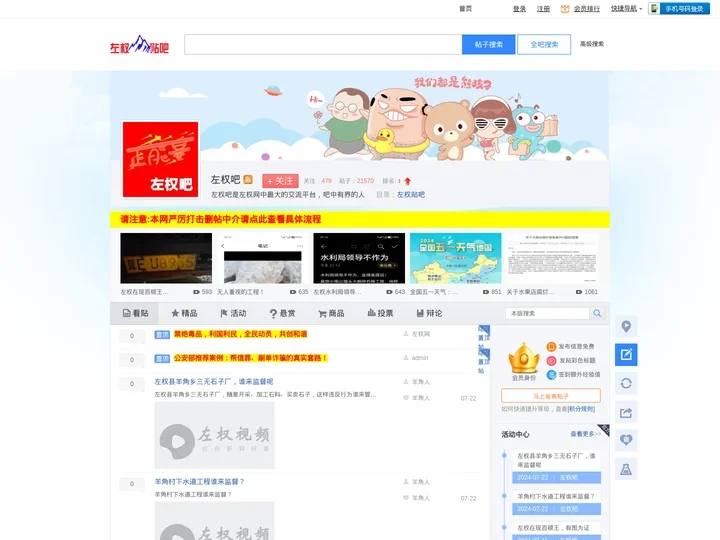Open the location pin sidebar icon
The width and height of the screenshot is (720, 540).
[626, 326]
